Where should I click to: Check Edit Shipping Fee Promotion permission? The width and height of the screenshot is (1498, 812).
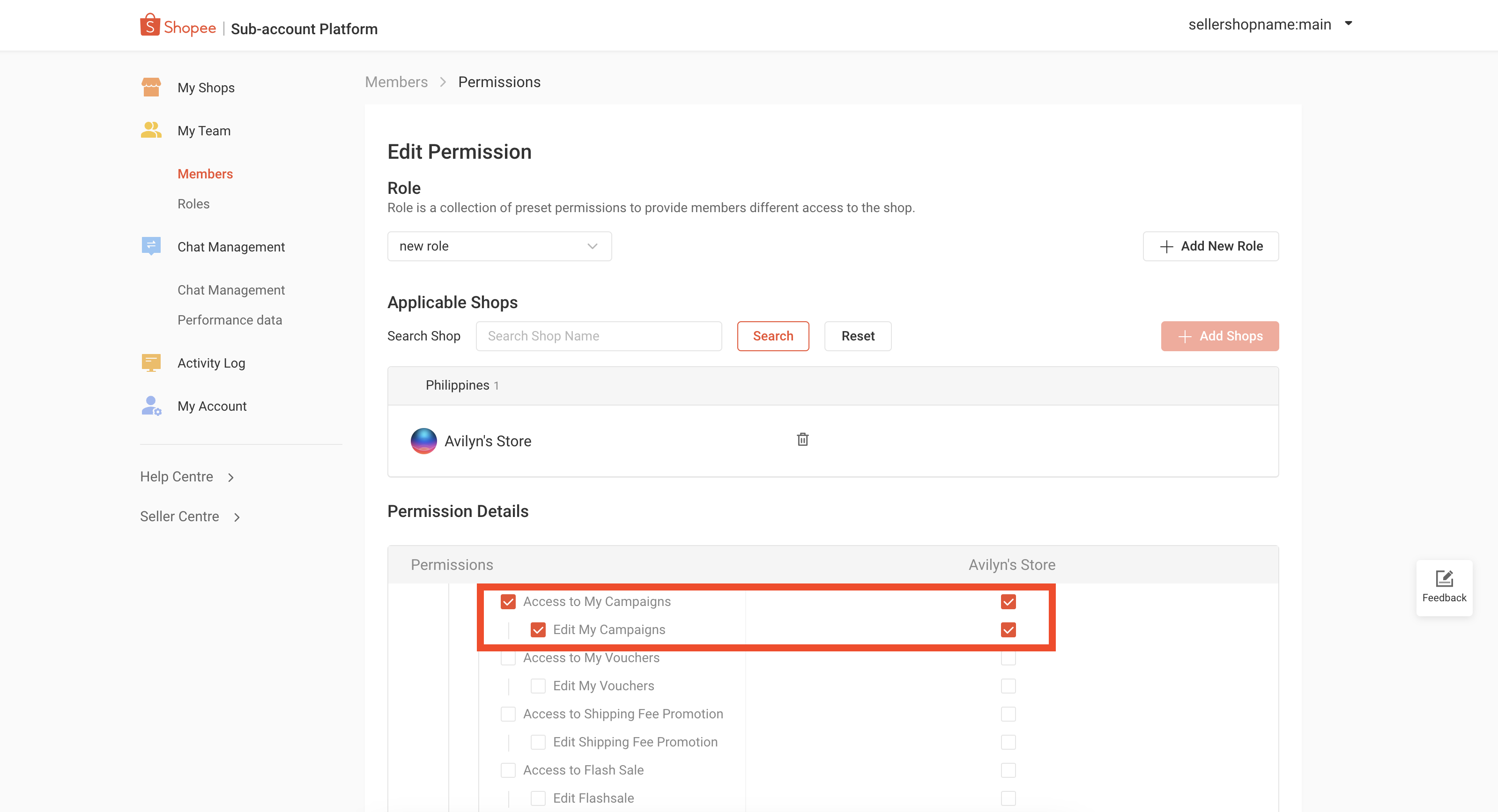click(538, 742)
